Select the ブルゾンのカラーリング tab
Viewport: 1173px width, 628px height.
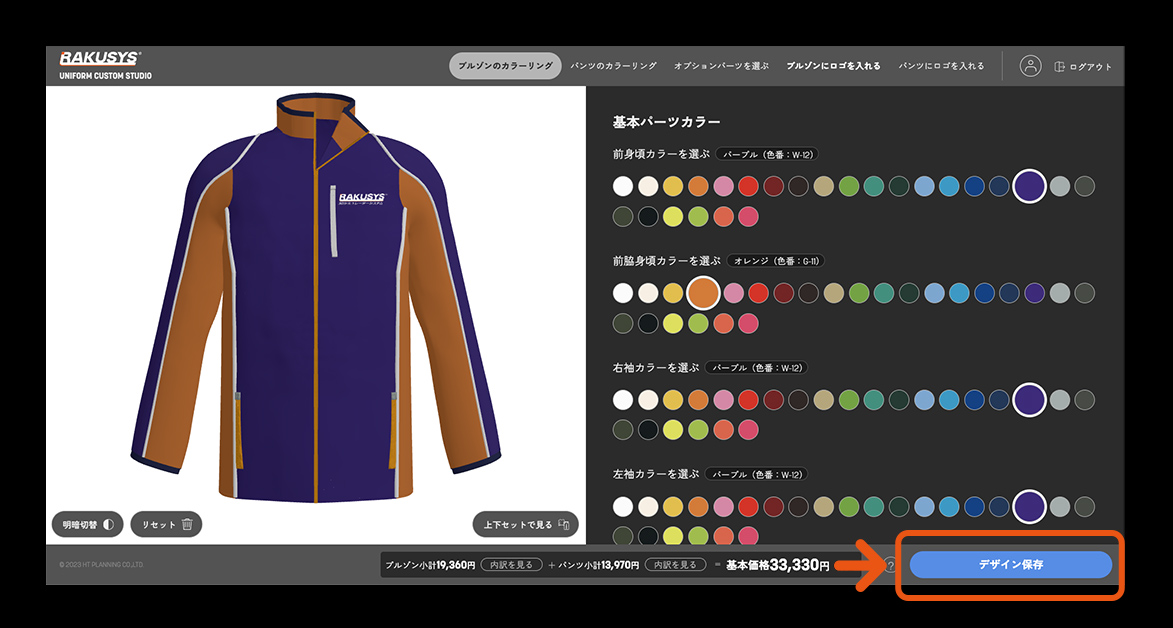[505, 66]
